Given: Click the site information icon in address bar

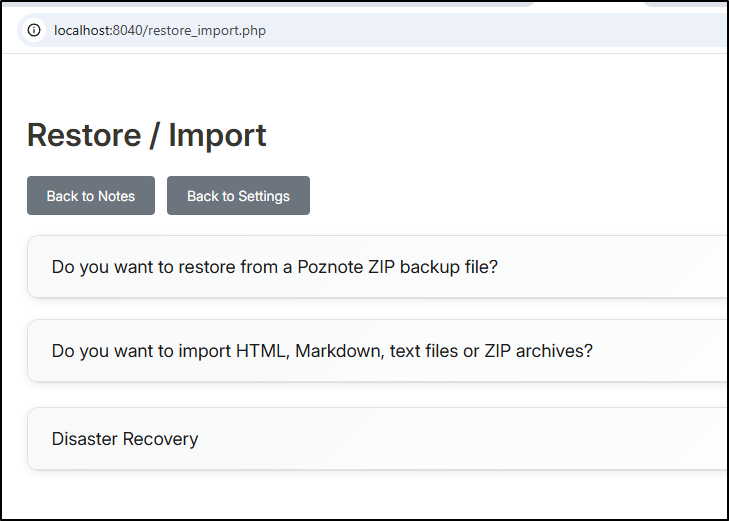Looking at the screenshot, I should (34, 30).
